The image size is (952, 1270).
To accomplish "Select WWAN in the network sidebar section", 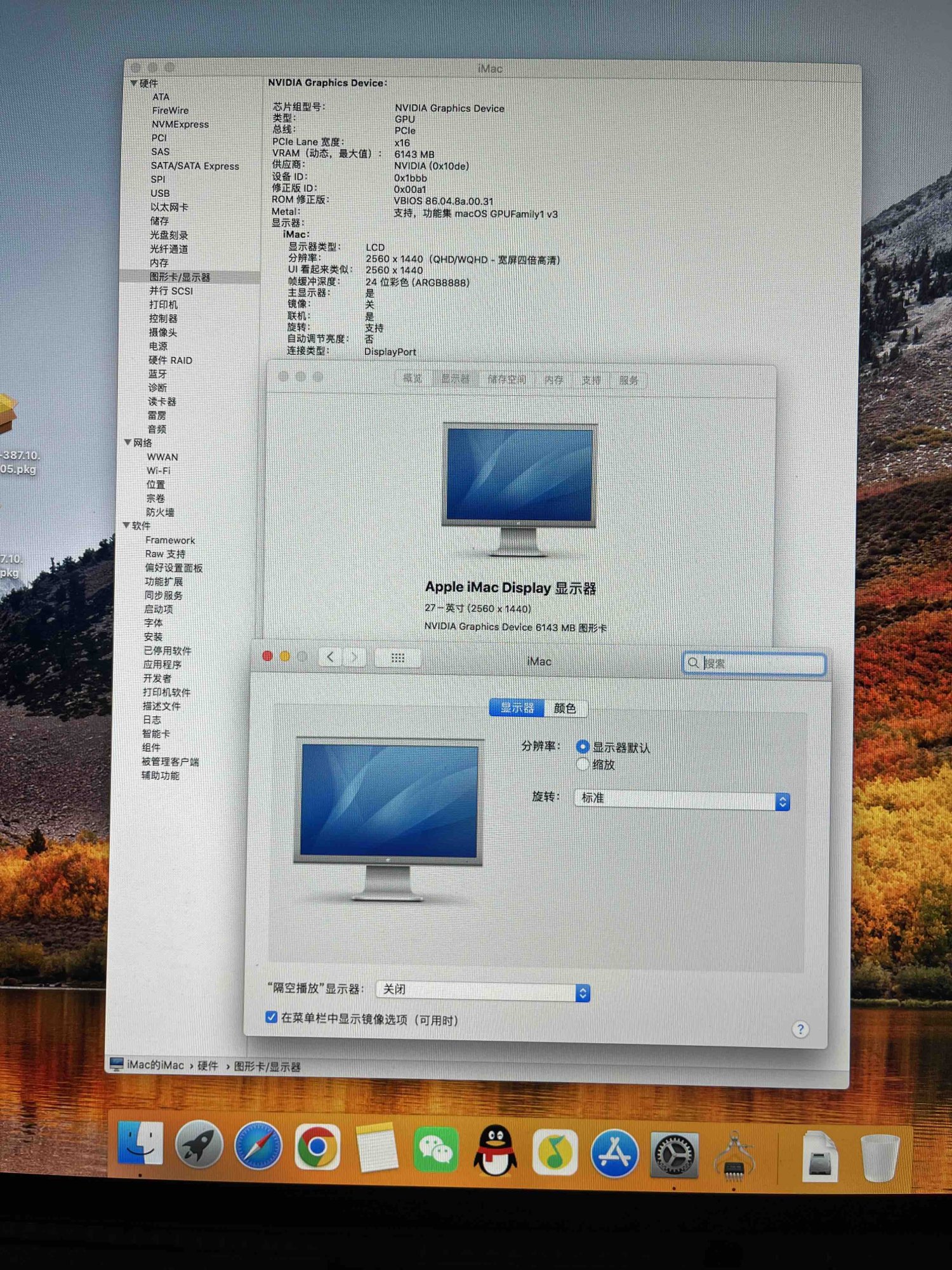I will 162,457.
